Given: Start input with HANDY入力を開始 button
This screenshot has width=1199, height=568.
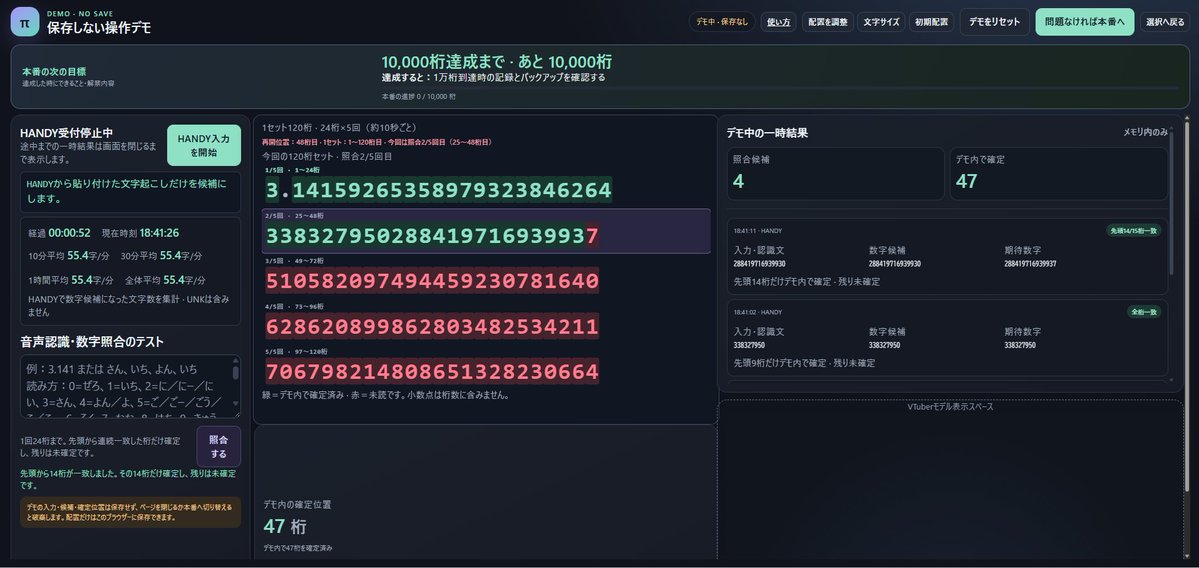Looking at the screenshot, I should click(x=203, y=145).
